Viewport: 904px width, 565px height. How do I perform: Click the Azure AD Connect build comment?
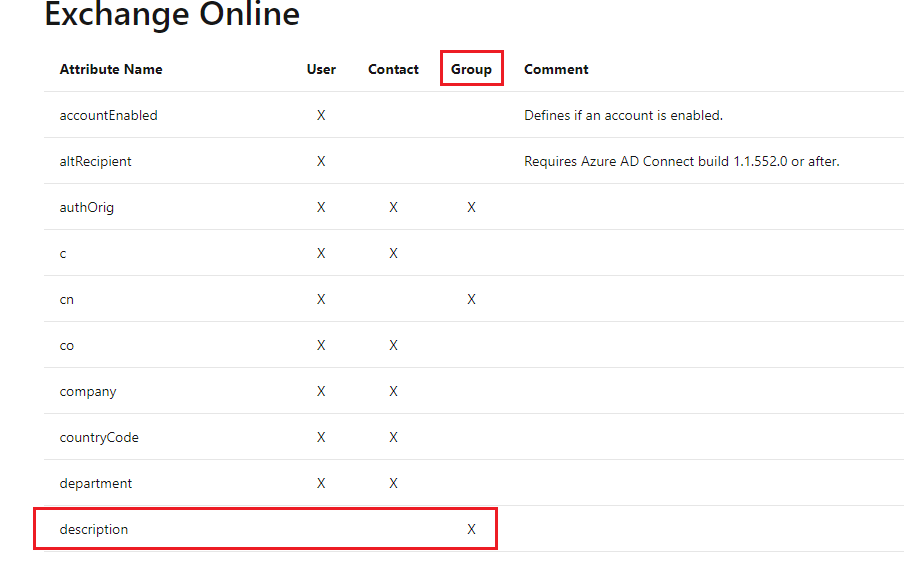tap(681, 161)
